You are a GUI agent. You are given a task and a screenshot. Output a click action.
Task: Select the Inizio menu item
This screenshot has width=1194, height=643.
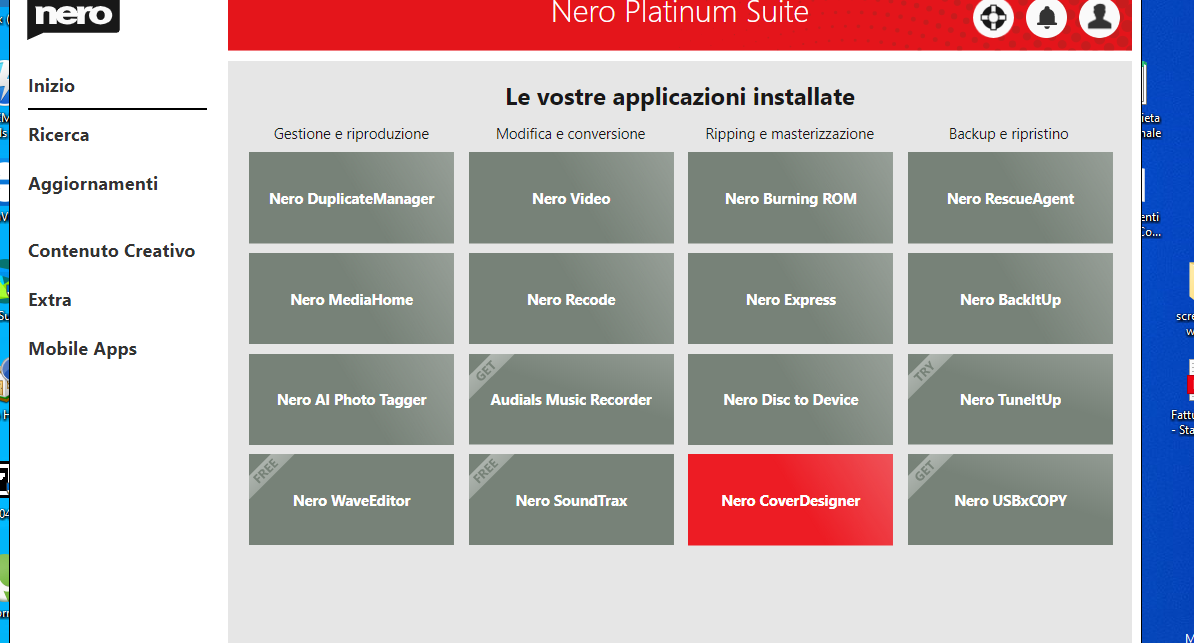[x=52, y=85]
